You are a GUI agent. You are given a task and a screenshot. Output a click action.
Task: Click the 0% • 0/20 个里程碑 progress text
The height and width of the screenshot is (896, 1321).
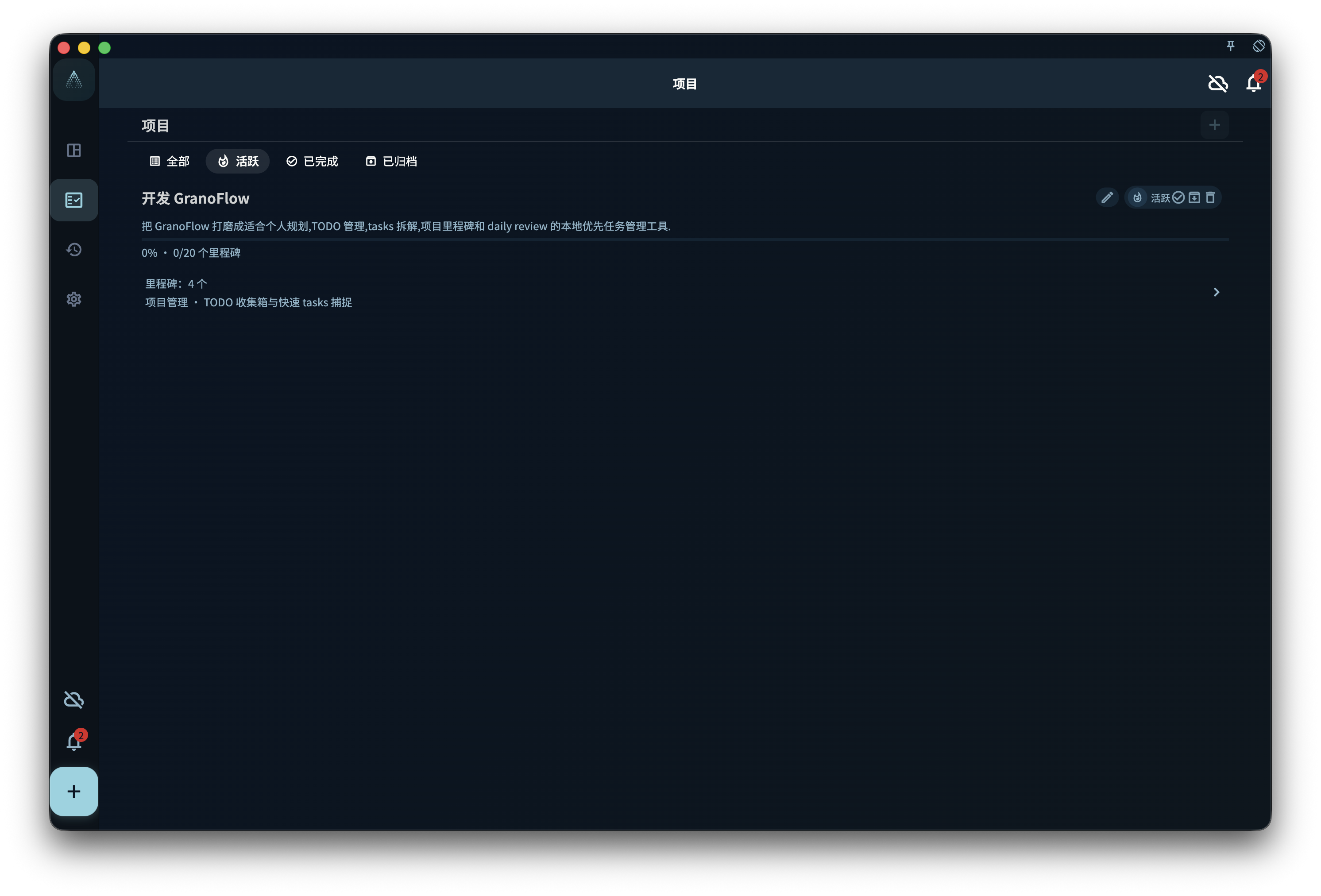tap(191, 253)
